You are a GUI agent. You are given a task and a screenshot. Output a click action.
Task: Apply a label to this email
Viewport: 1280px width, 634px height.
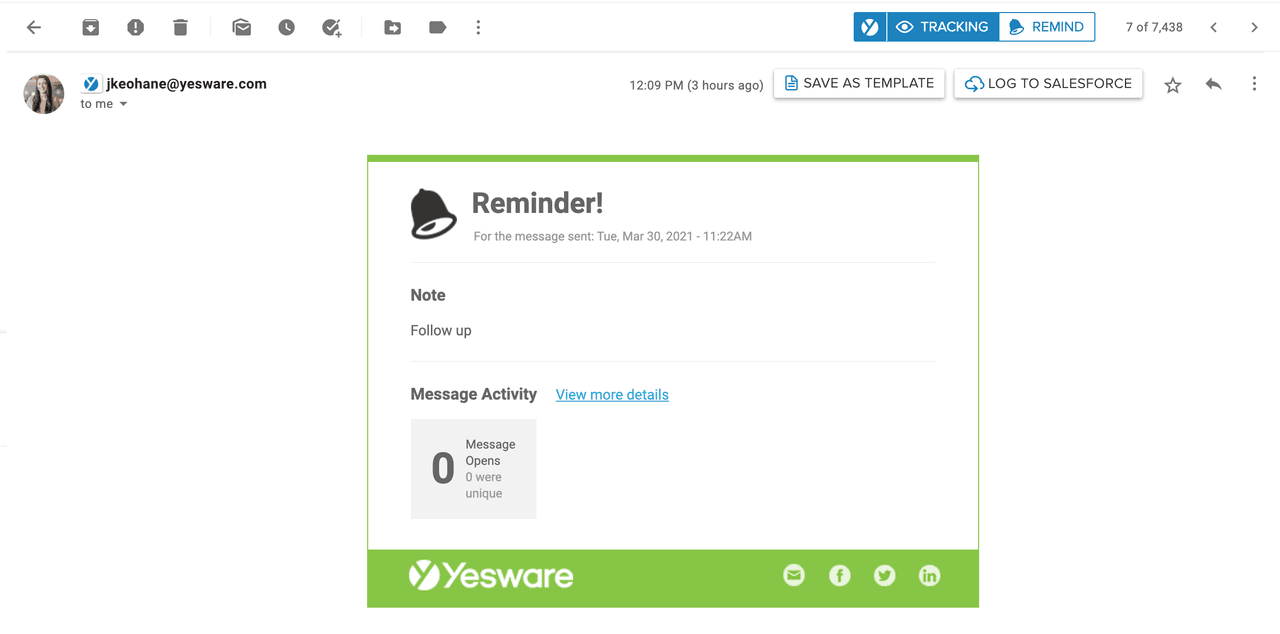[437, 27]
